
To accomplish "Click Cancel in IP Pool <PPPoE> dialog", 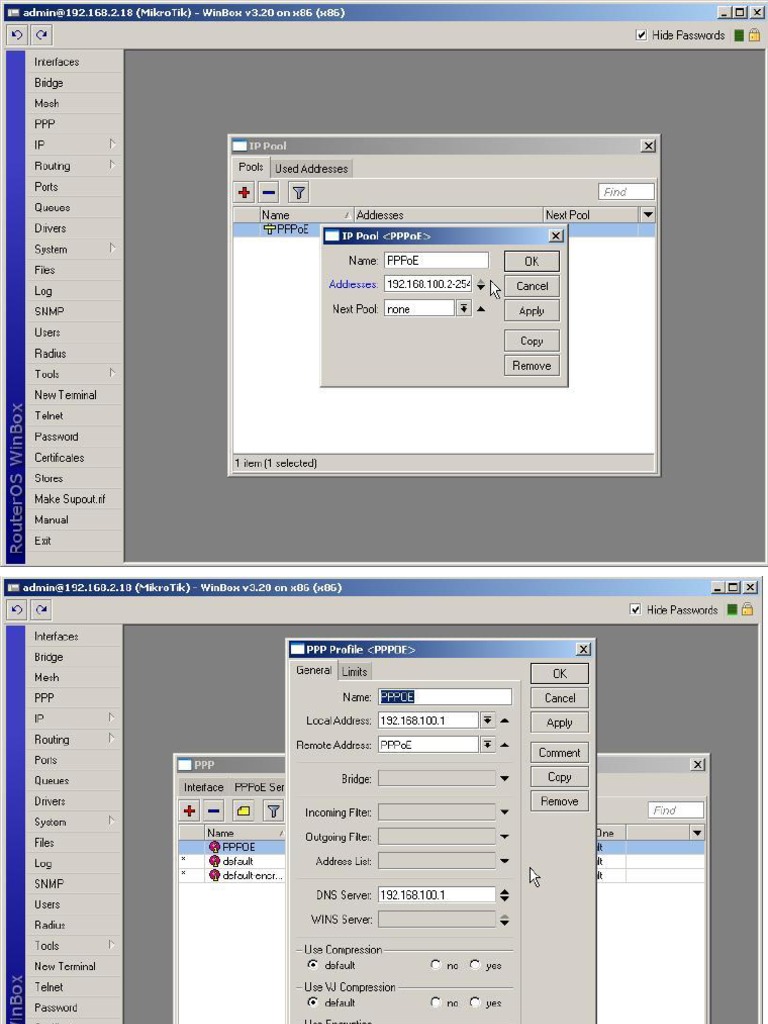I will [x=532, y=286].
